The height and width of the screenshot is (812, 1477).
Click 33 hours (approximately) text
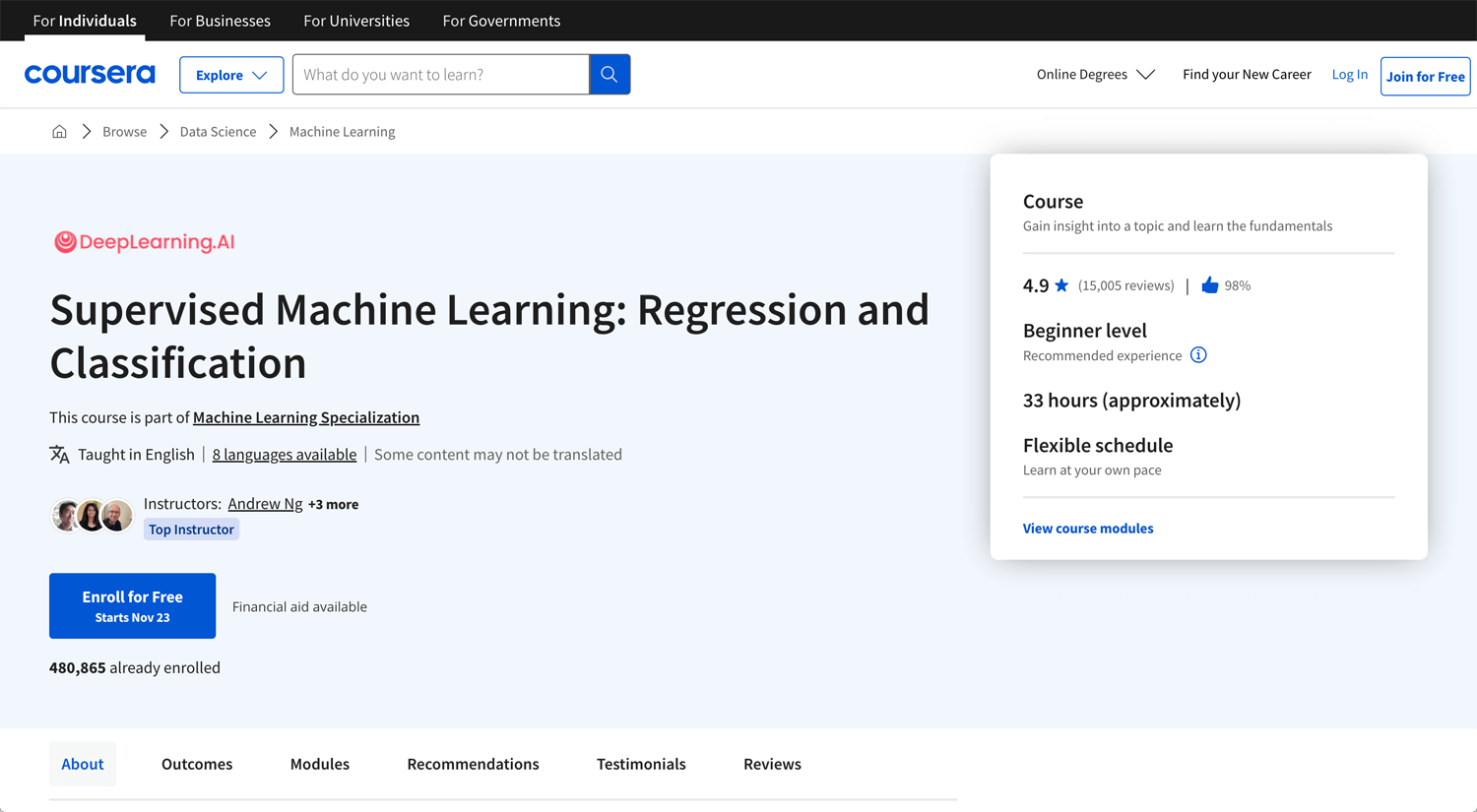click(1131, 401)
